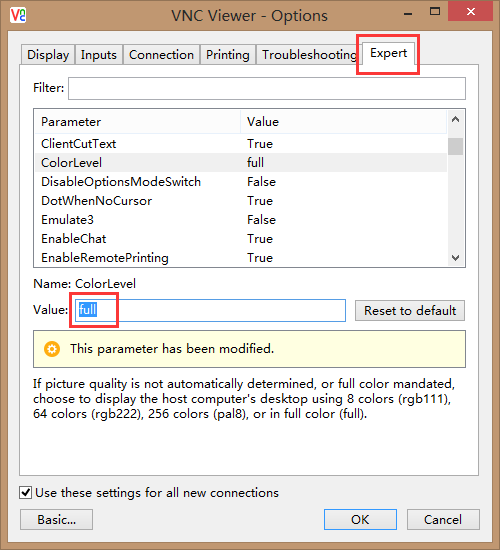Confirm settings with the OK button
Image resolution: width=500 pixels, height=550 pixels.
[x=360, y=519]
